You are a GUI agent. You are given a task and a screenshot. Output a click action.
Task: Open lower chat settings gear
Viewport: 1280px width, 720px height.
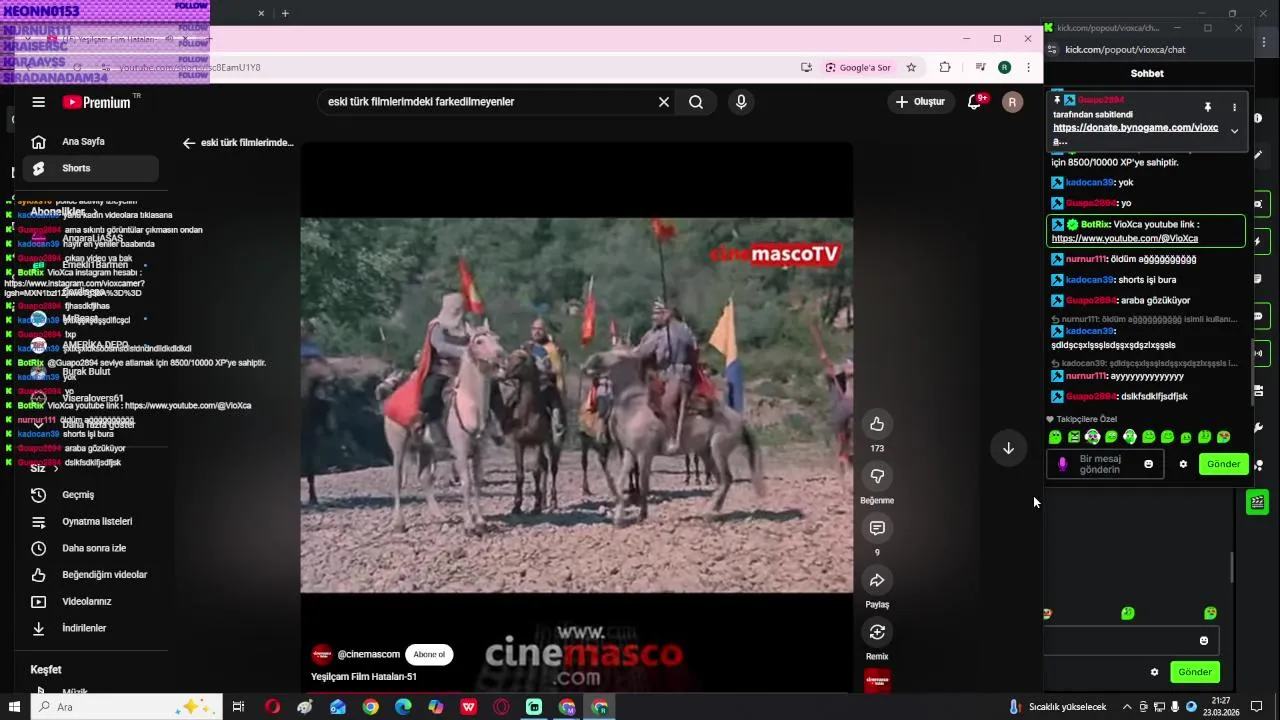click(x=1154, y=672)
